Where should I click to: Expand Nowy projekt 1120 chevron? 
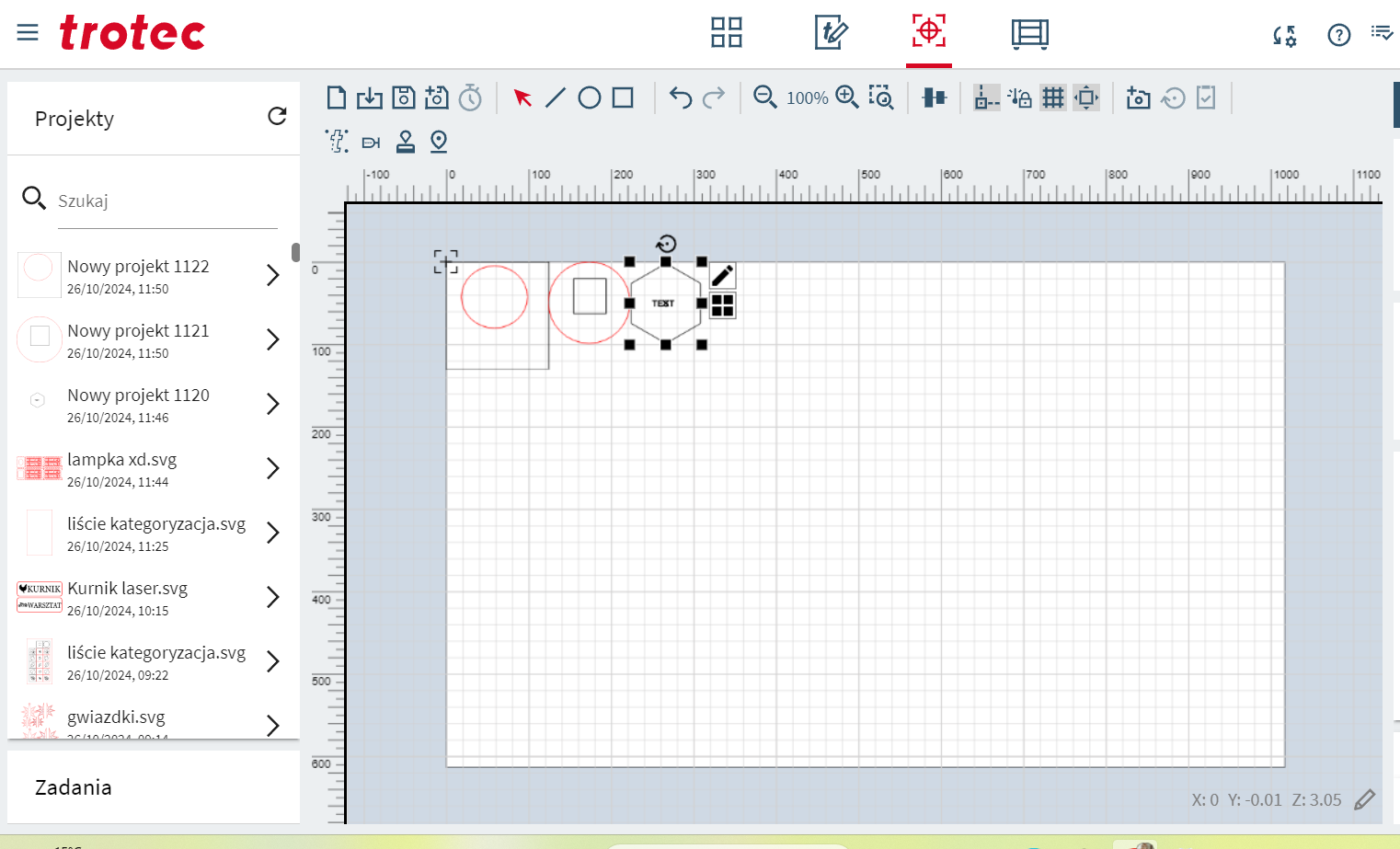(x=272, y=404)
